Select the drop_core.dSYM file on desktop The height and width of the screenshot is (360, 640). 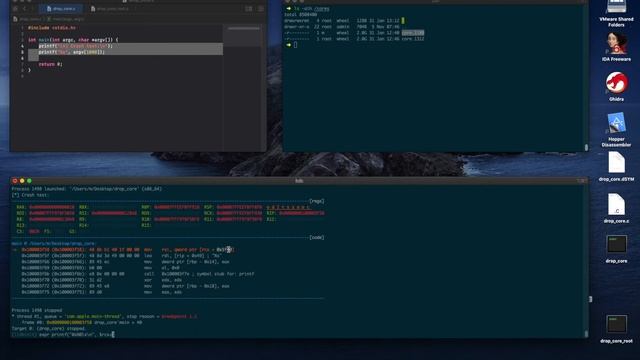(x=616, y=167)
